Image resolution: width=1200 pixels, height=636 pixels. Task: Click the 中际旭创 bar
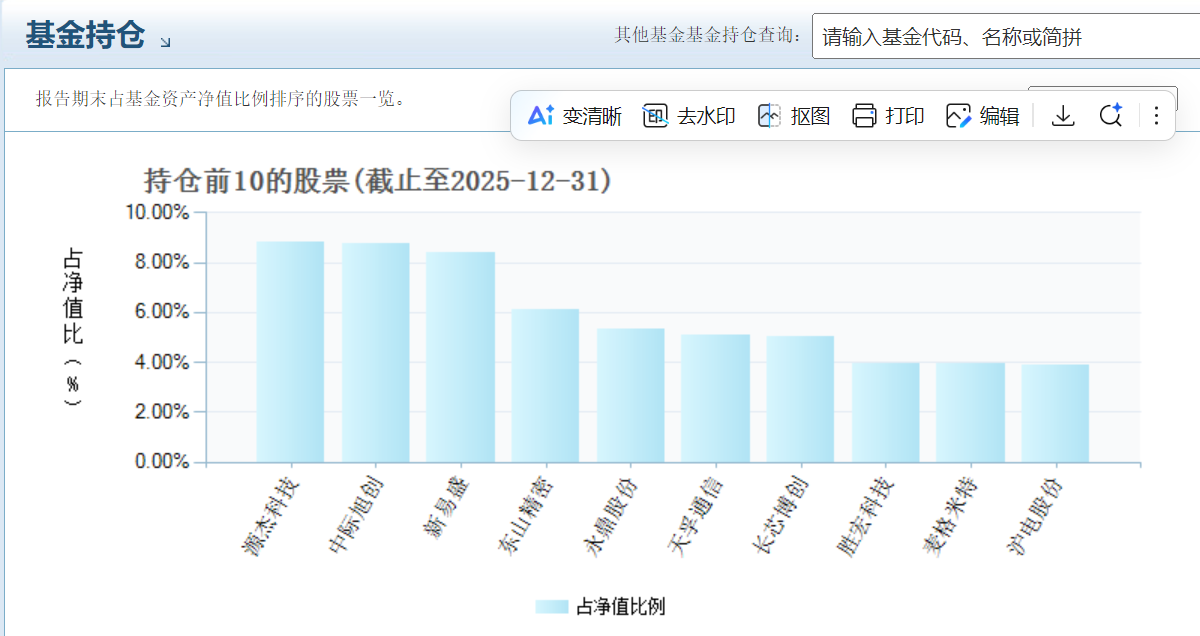click(375, 353)
